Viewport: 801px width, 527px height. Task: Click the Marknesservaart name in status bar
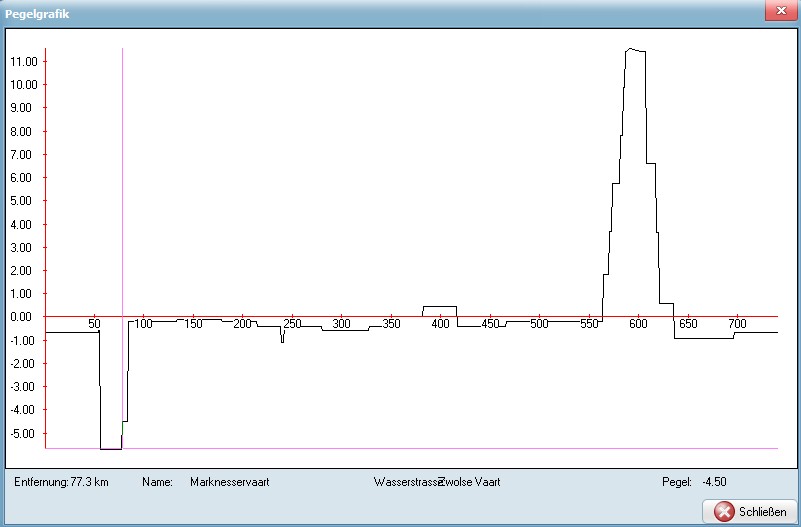tap(229, 482)
